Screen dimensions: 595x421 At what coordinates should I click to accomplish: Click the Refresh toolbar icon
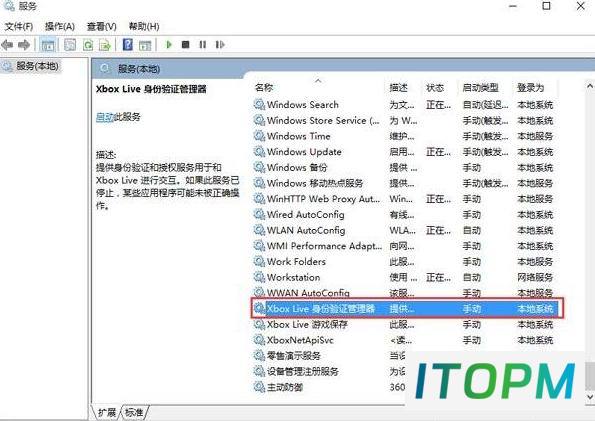88,45
